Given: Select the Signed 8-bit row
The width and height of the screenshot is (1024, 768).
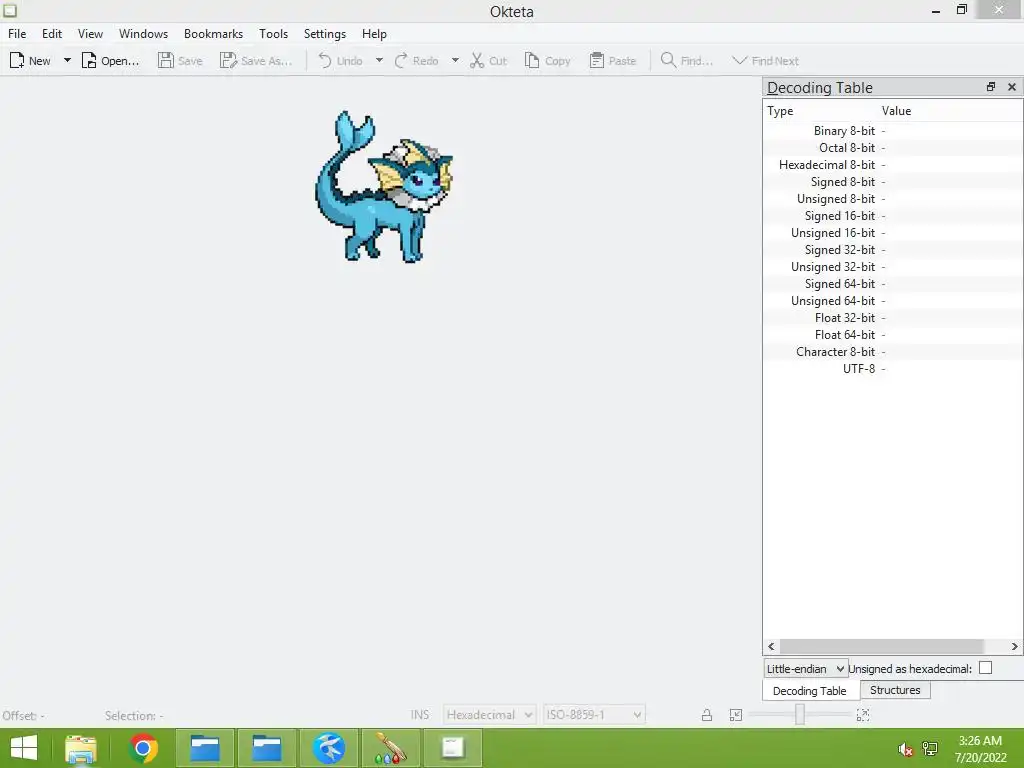Looking at the screenshot, I should pyautogui.click(x=893, y=182).
